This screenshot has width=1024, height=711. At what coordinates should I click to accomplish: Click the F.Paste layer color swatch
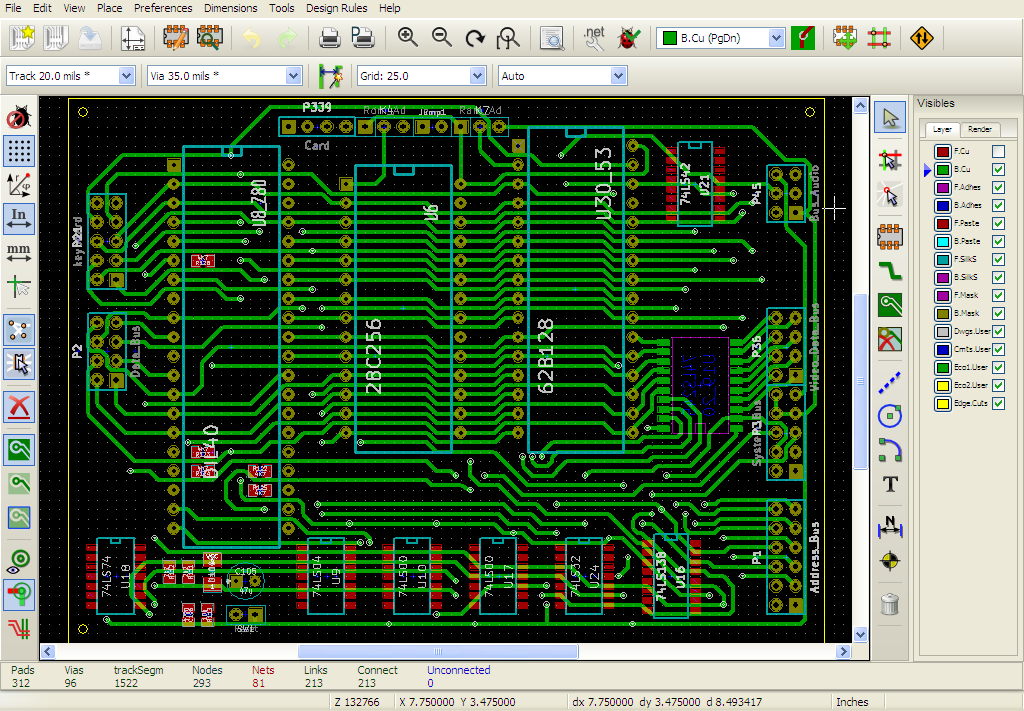pyautogui.click(x=942, y=224)
